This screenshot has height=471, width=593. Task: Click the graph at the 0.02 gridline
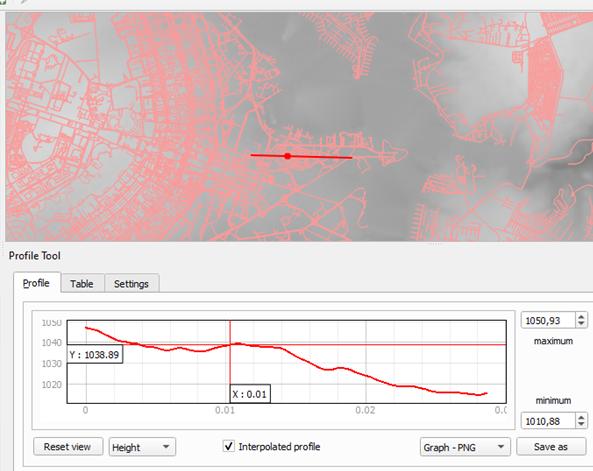click(366, 362)
